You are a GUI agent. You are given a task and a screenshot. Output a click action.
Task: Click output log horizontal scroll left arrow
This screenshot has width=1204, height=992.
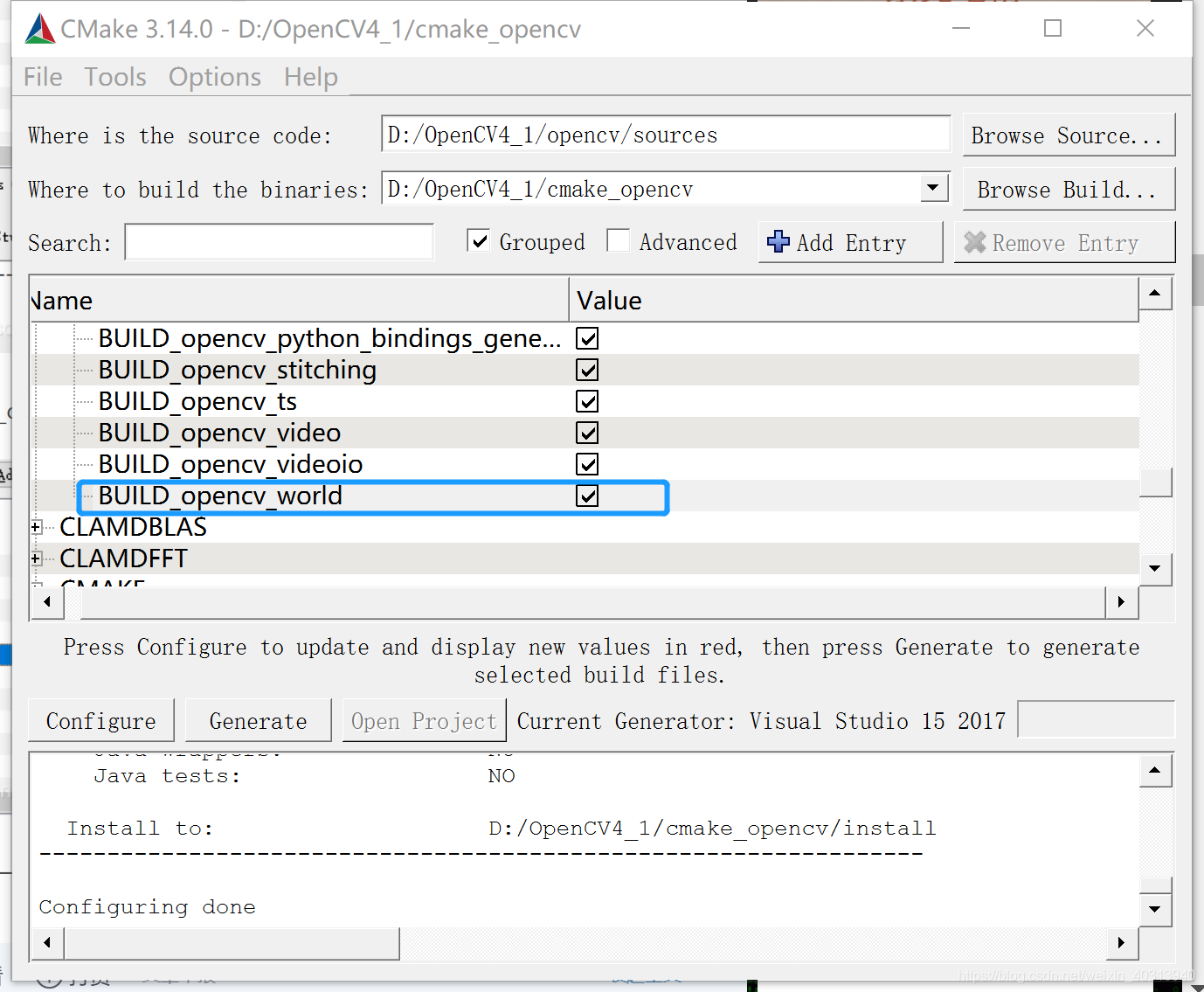(x=47, y=943)
